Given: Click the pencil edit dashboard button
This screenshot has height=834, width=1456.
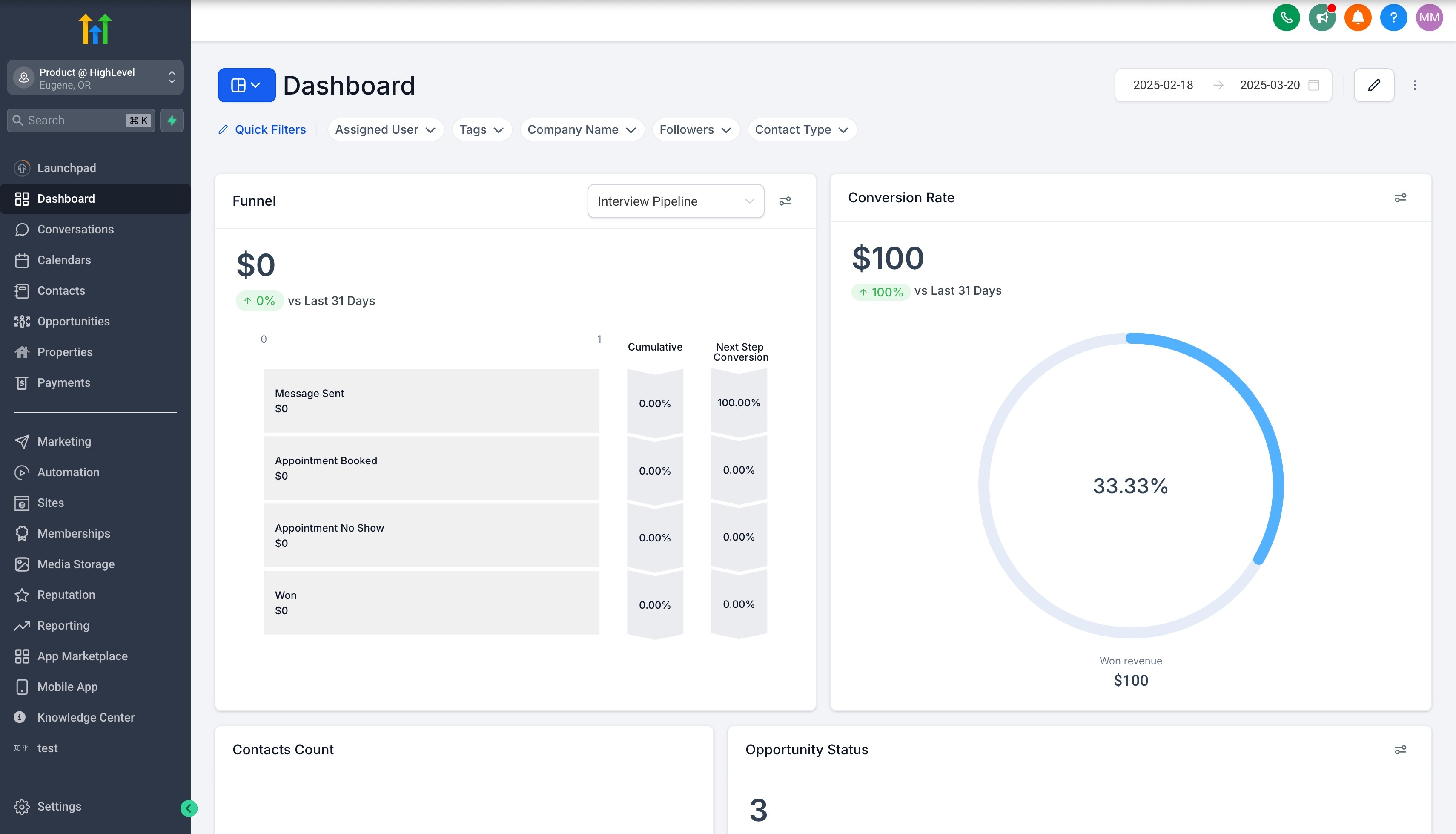Looking at the screenshot, I should click(x=1373, y=85).
